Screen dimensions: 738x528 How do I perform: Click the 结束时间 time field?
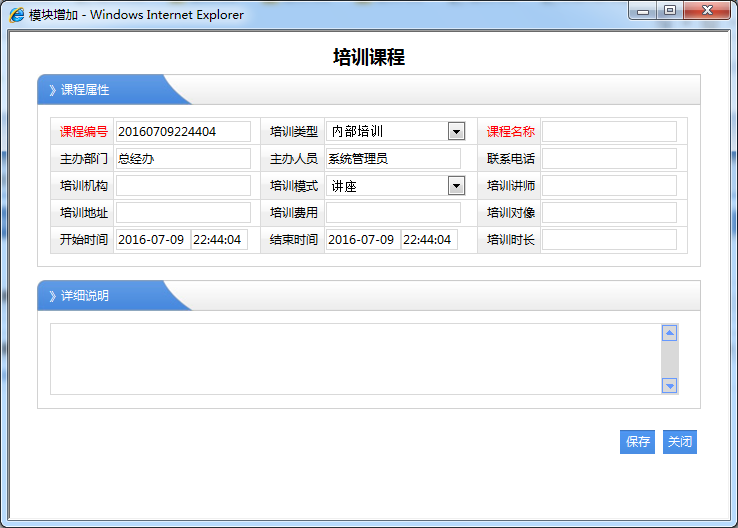(429, 240)
